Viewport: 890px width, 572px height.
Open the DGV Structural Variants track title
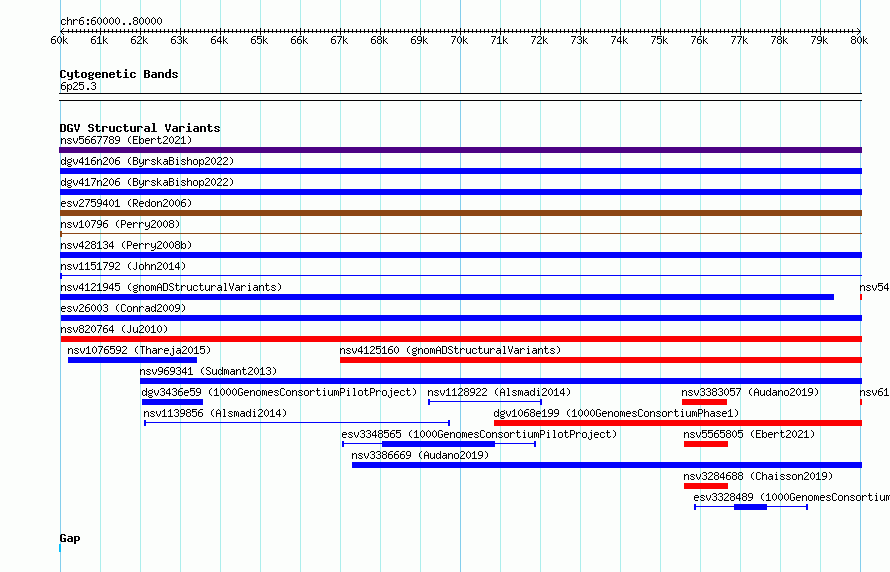coord(140,128)
